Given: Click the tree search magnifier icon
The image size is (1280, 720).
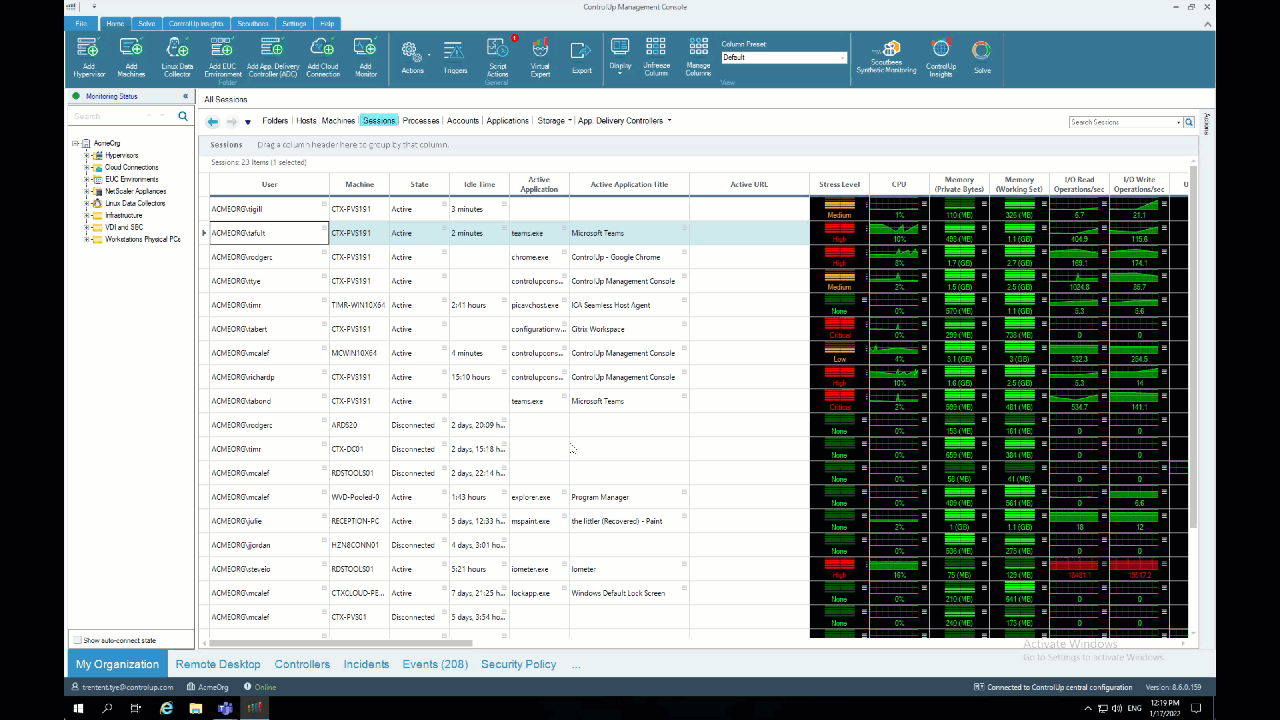Looking at the screenshot, I should (x=183, y=116).
